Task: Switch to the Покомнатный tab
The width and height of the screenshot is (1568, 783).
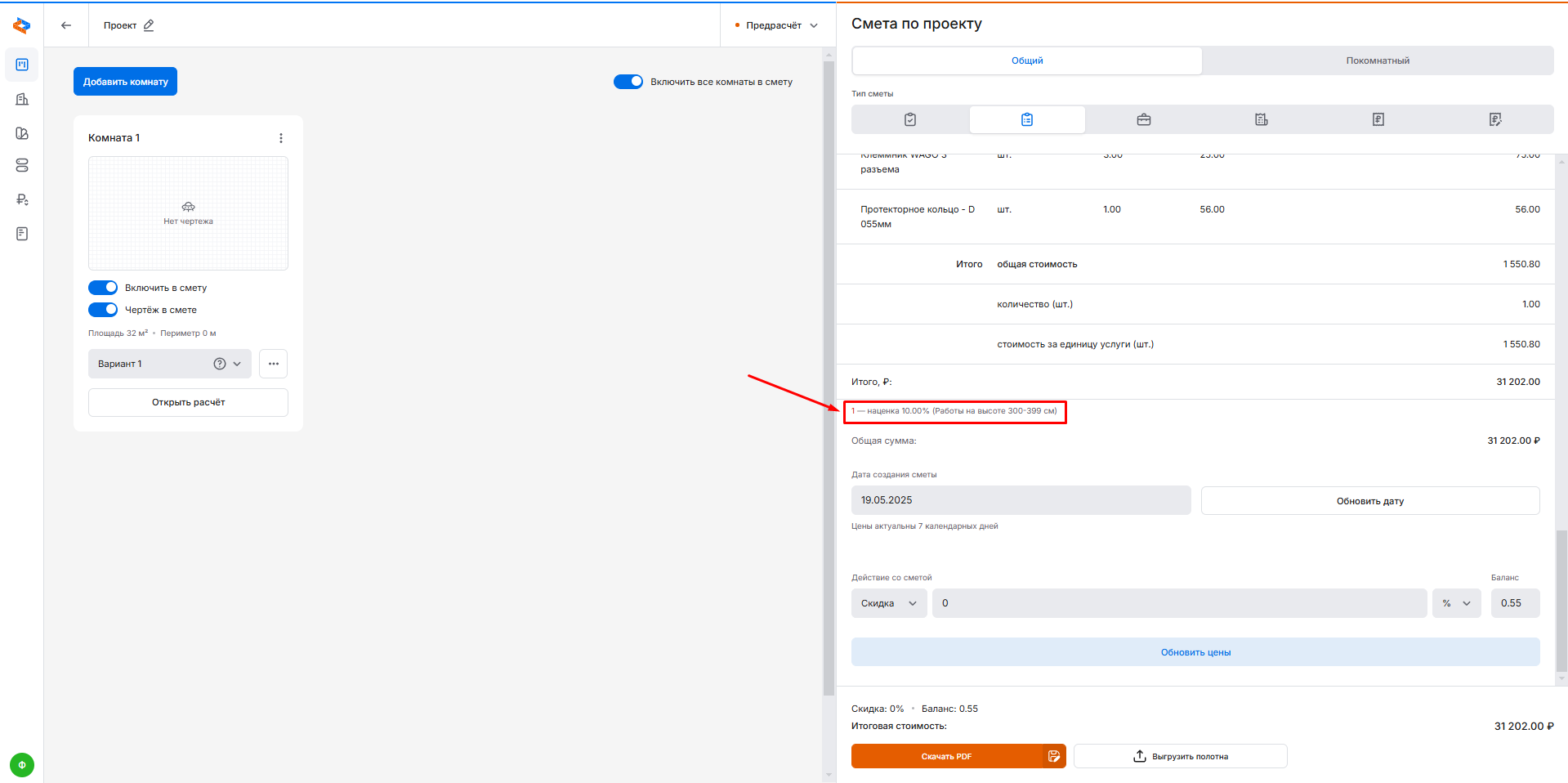Action: click(x=1378, y=60)
